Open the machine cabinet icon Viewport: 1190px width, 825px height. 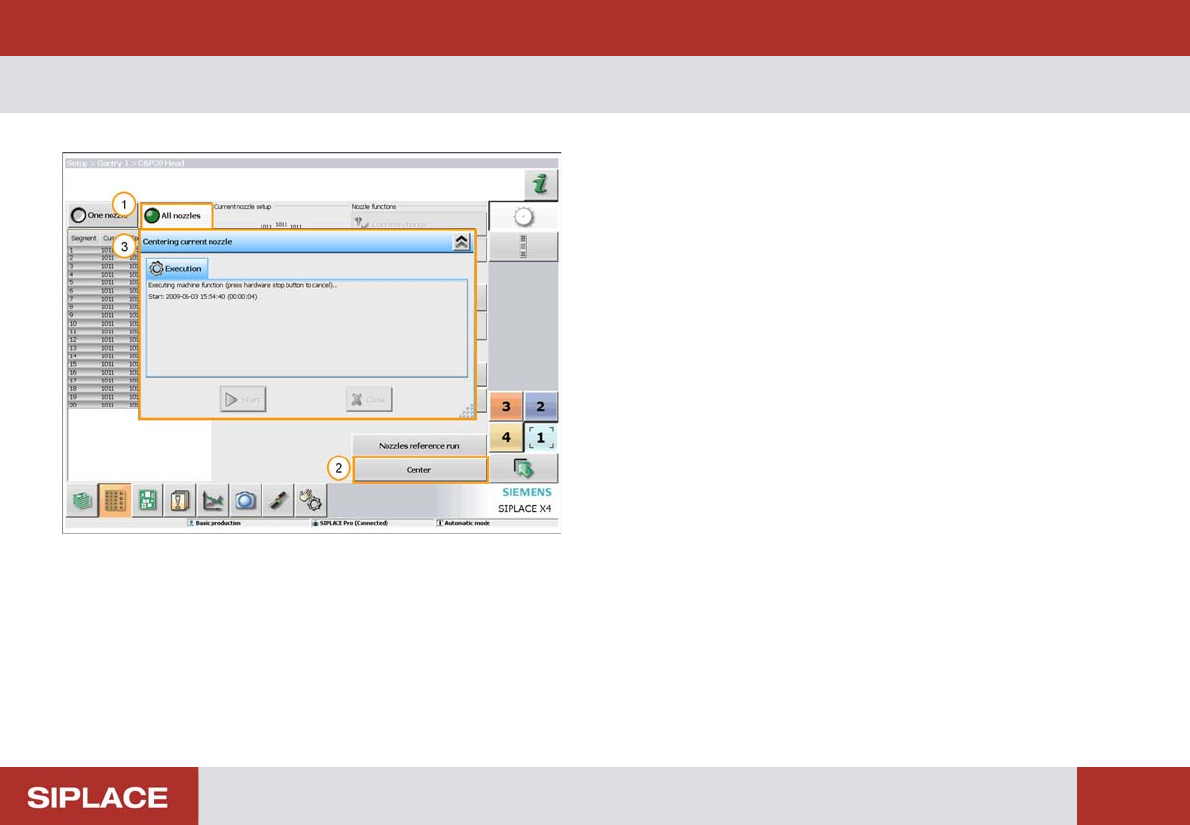click(x=180, y=501)
